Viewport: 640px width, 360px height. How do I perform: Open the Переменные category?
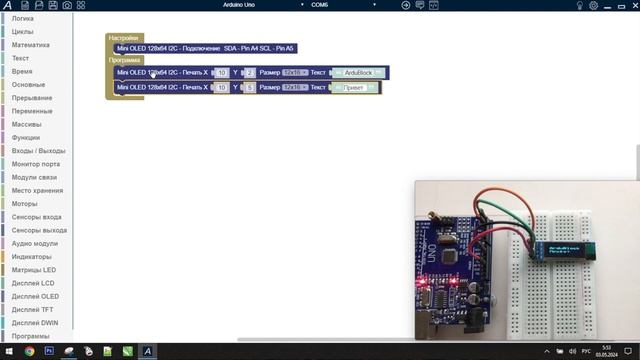click(x=32, y=111)
